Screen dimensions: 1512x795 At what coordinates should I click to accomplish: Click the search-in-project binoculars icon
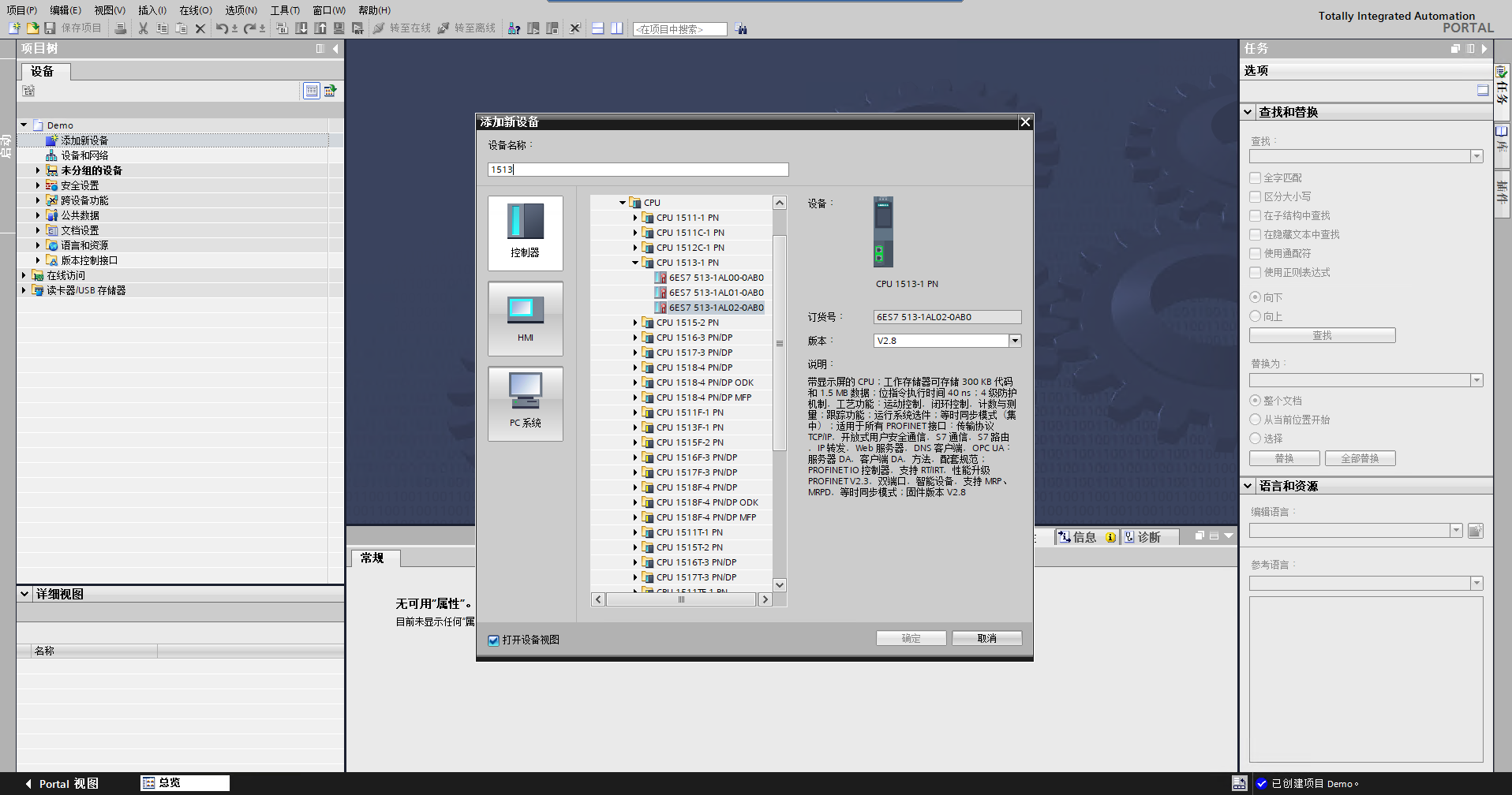pos(741,29)
